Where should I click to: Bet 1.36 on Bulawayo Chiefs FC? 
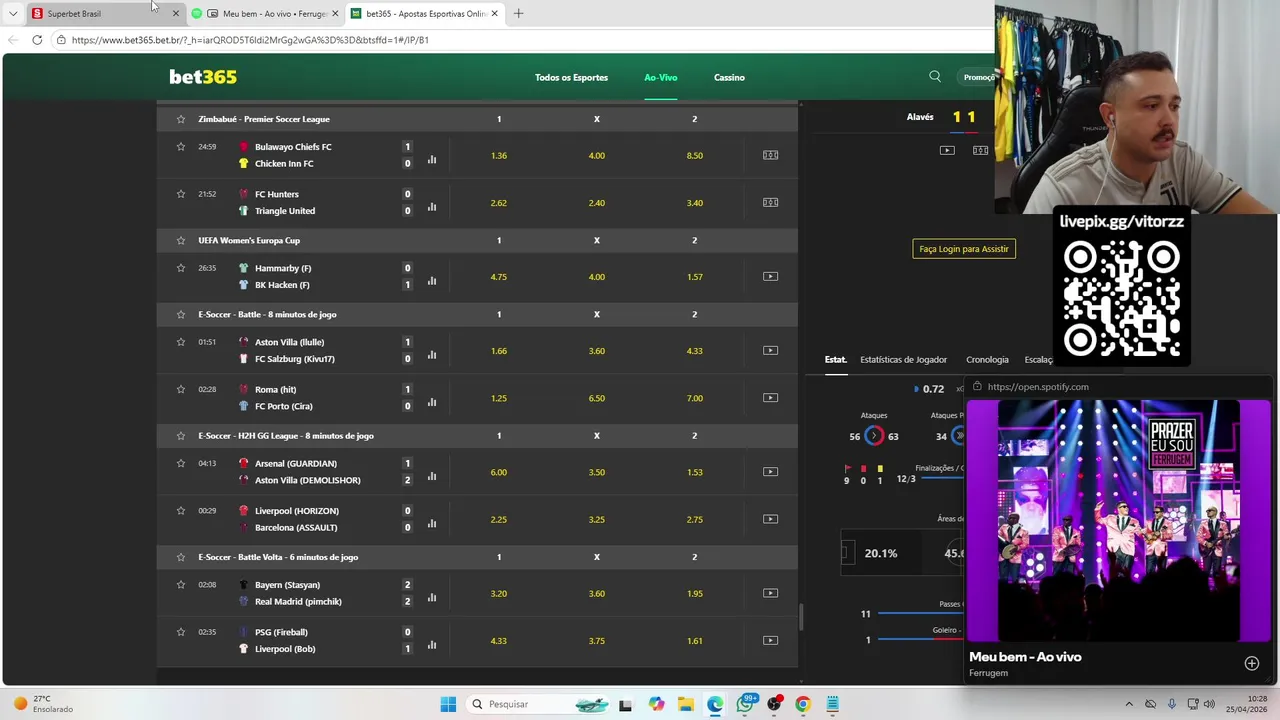point(499,155)
